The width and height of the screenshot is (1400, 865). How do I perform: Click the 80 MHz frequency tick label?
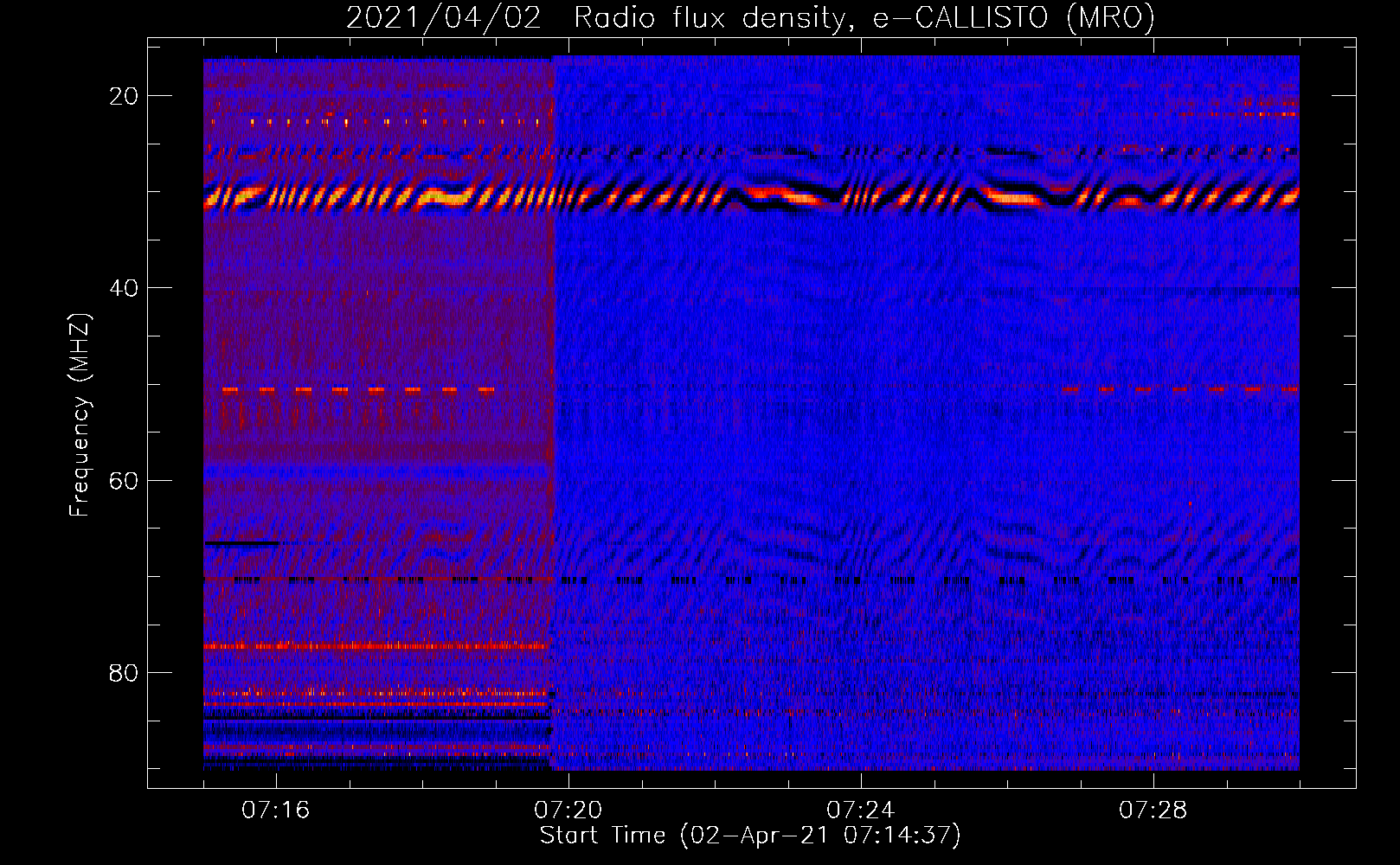(x=124, y=672)
